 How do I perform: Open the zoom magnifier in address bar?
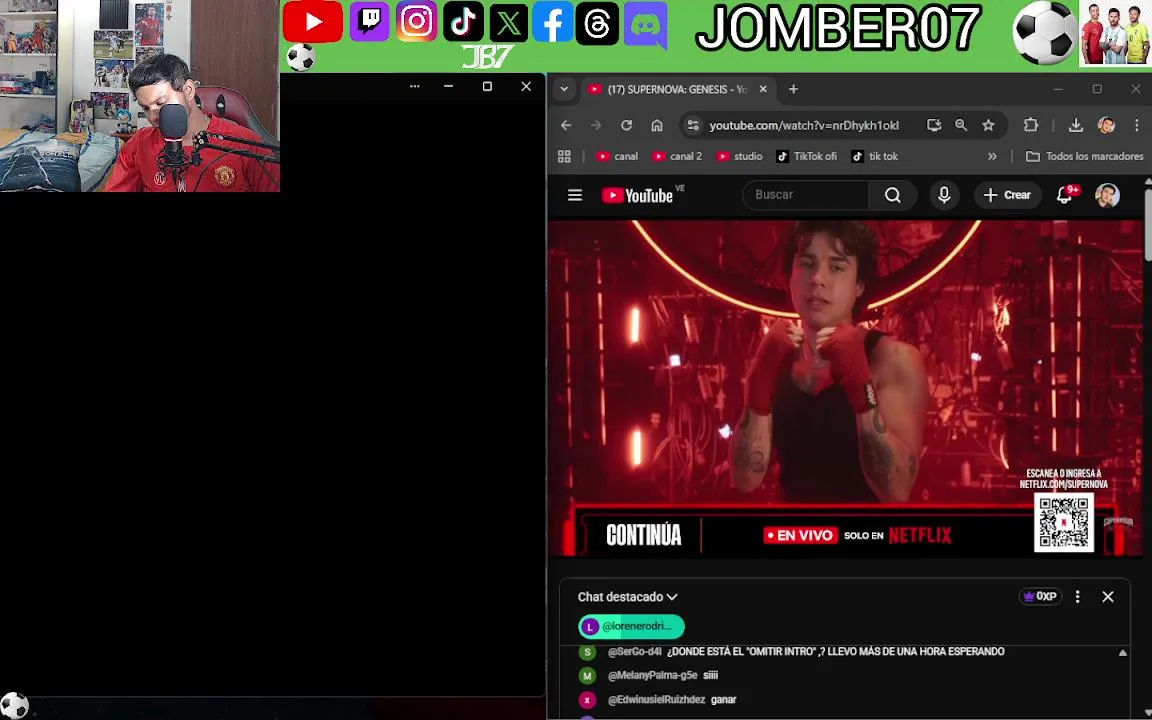961,126
